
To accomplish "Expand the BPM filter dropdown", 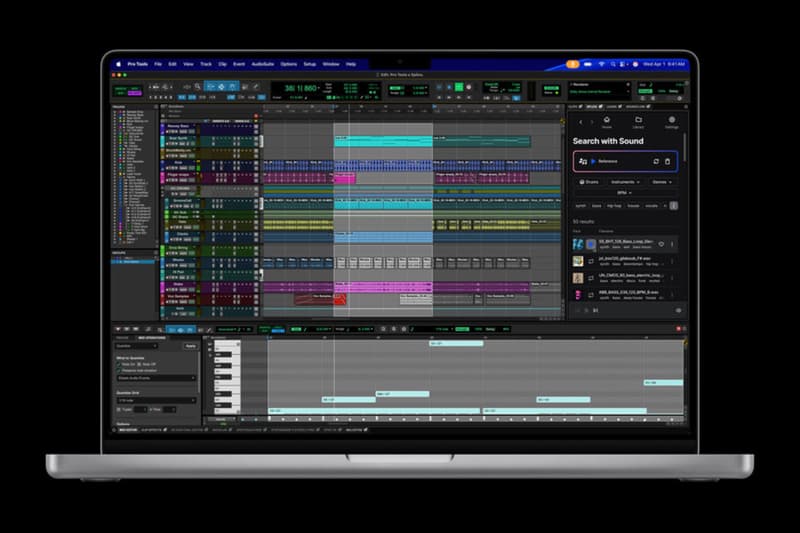I will 625,194.
